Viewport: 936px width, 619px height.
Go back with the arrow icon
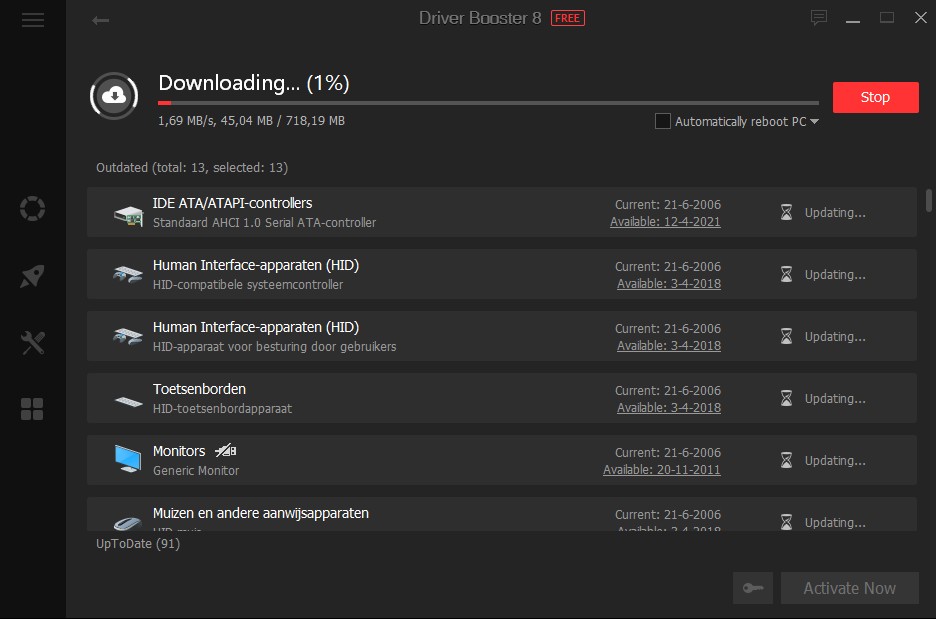pos(100,21)
